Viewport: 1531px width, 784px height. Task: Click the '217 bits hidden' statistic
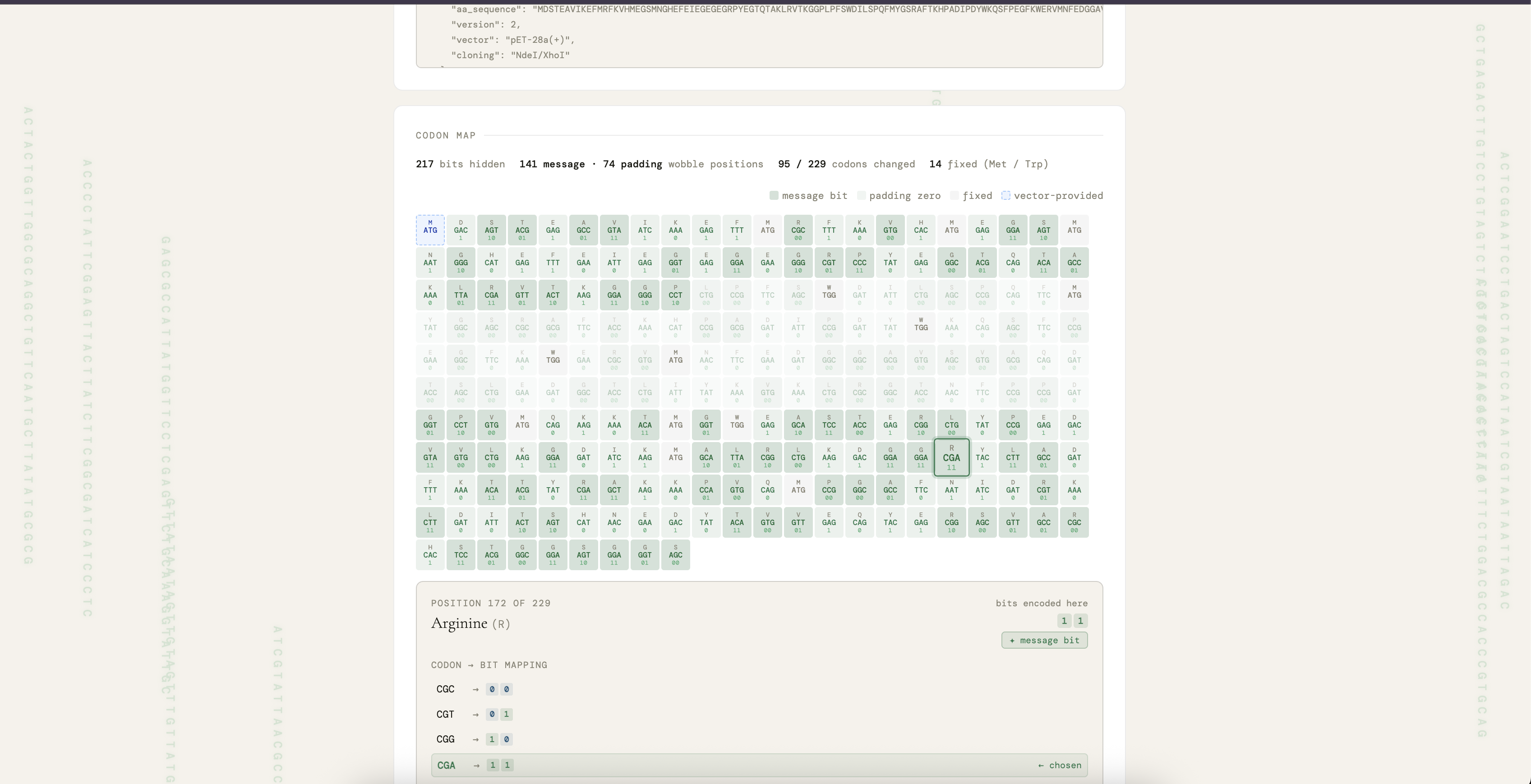click(x=460, y=164)
